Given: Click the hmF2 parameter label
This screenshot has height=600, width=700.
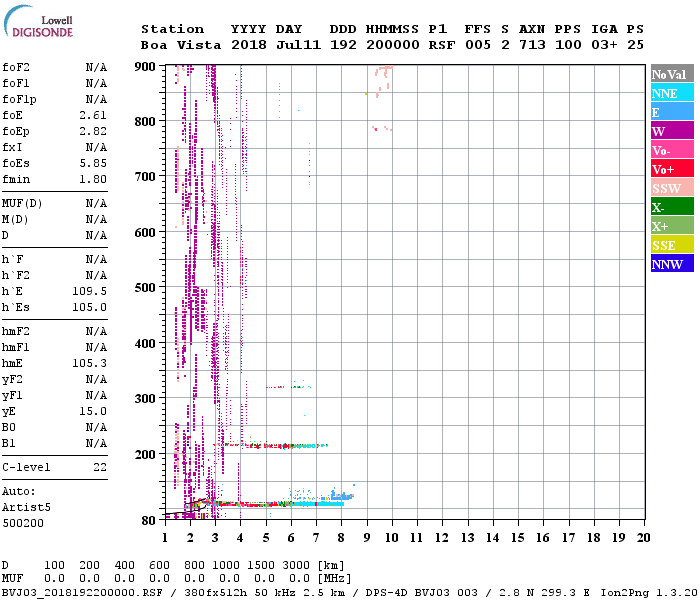Looking at the screenshot, I should (x=16, y=332).
